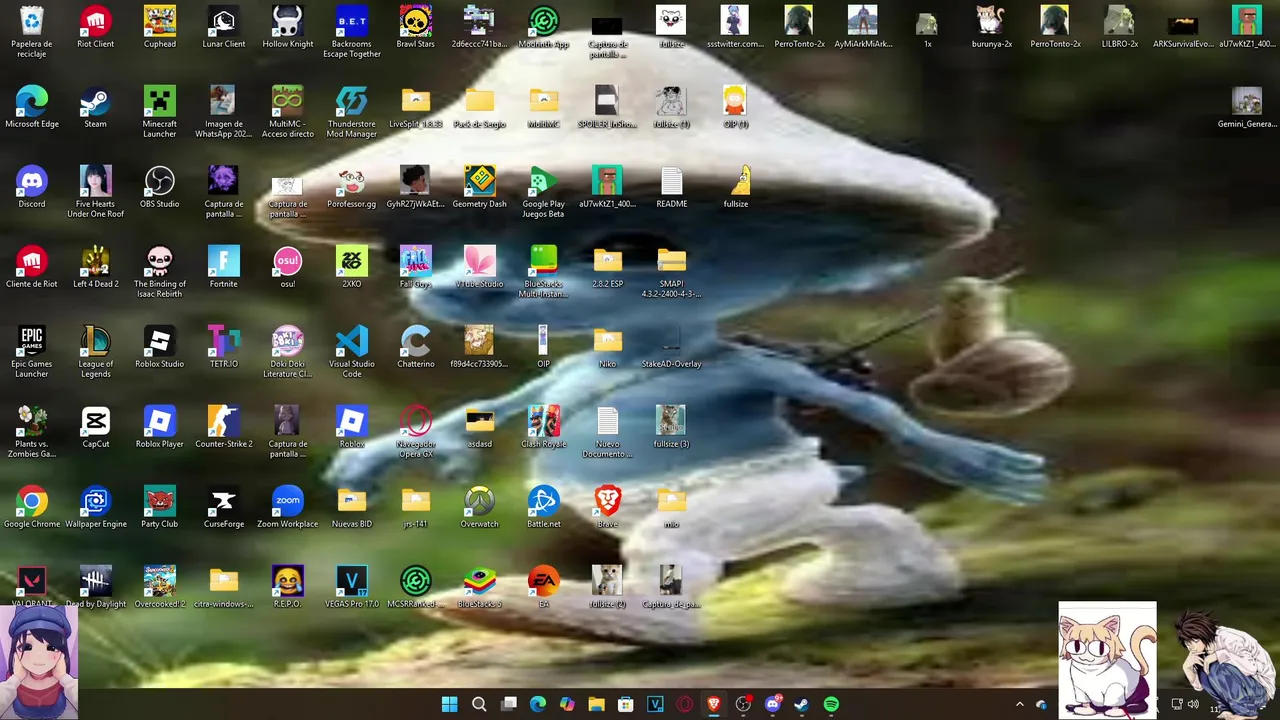Select the fullsize (3) image

point(671,427)
